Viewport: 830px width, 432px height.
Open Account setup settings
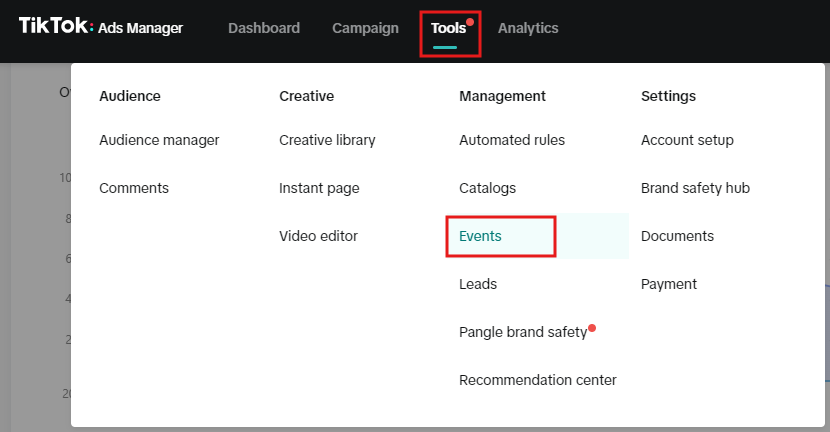687,140
